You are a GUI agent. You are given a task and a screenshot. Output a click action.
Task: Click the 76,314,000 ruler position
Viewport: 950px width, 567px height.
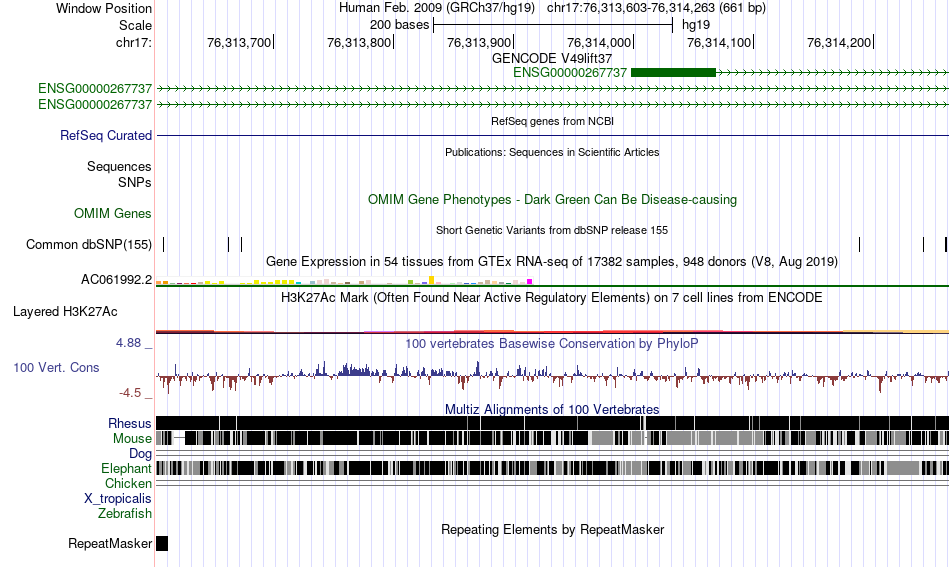599,42
